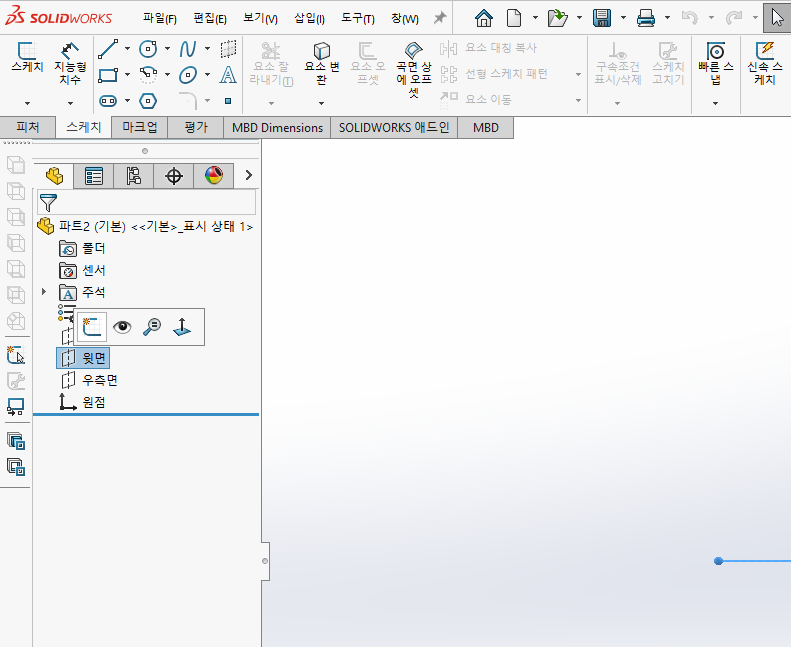Click the Open file icon

557,18
